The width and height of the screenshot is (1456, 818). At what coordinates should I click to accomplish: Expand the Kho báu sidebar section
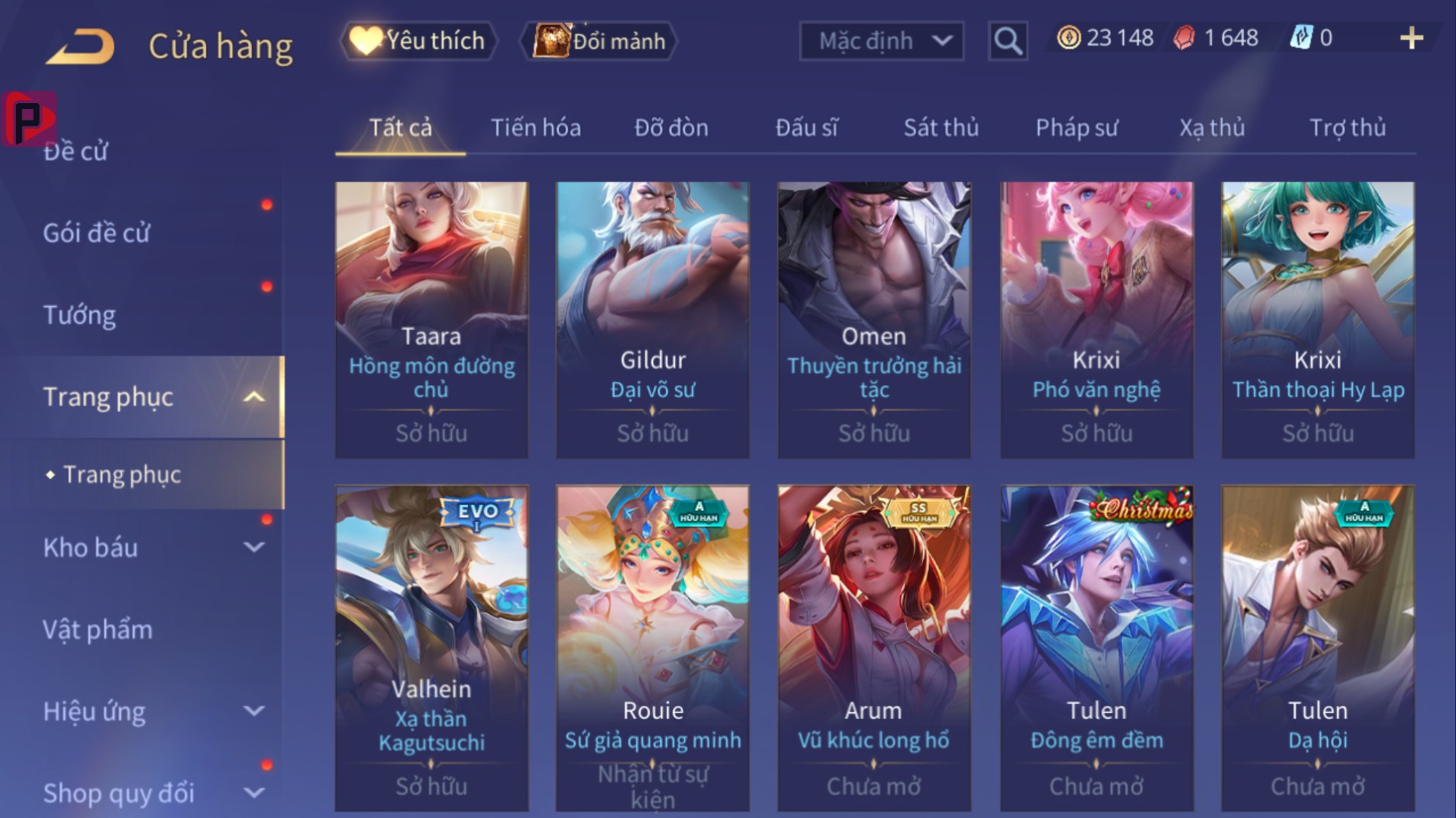(253, 548)
